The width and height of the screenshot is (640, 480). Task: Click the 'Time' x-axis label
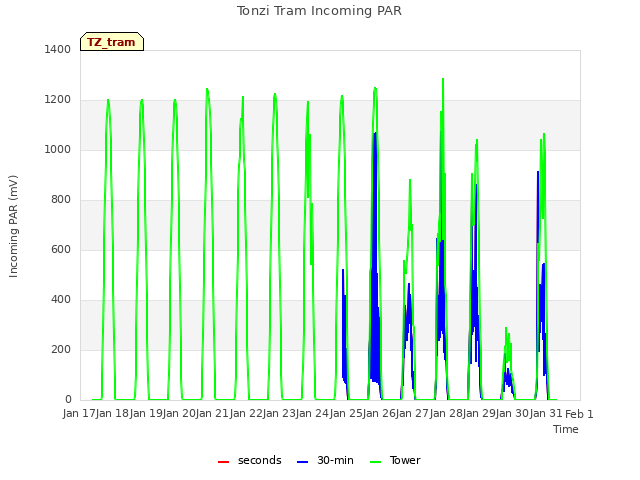(566, 429)
